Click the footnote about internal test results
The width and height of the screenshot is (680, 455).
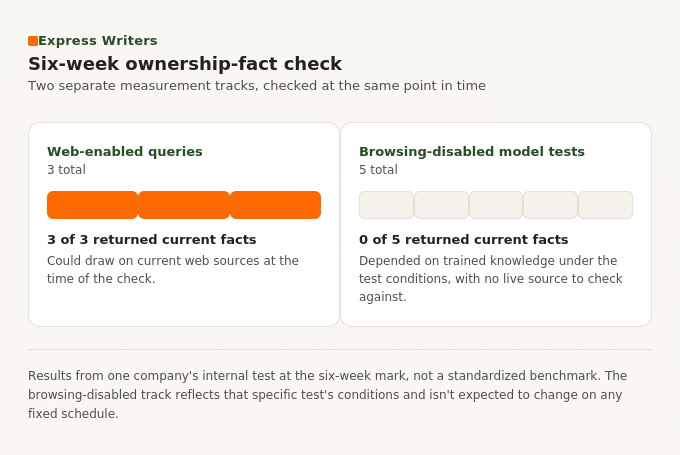tap(327, 394)
